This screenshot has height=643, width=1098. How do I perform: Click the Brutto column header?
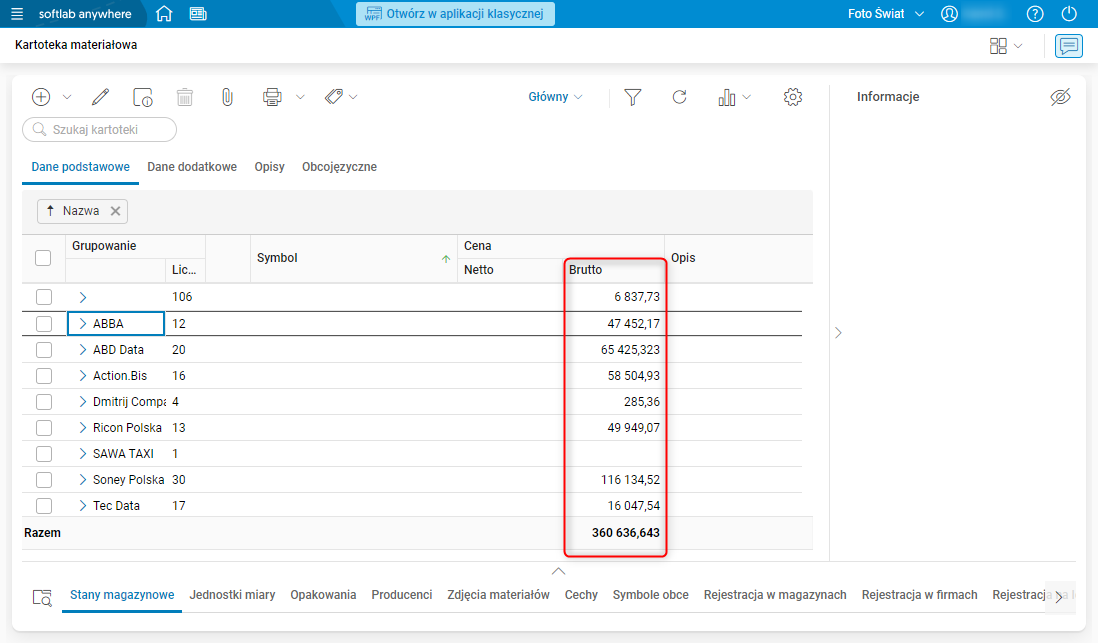coord(615,270)
